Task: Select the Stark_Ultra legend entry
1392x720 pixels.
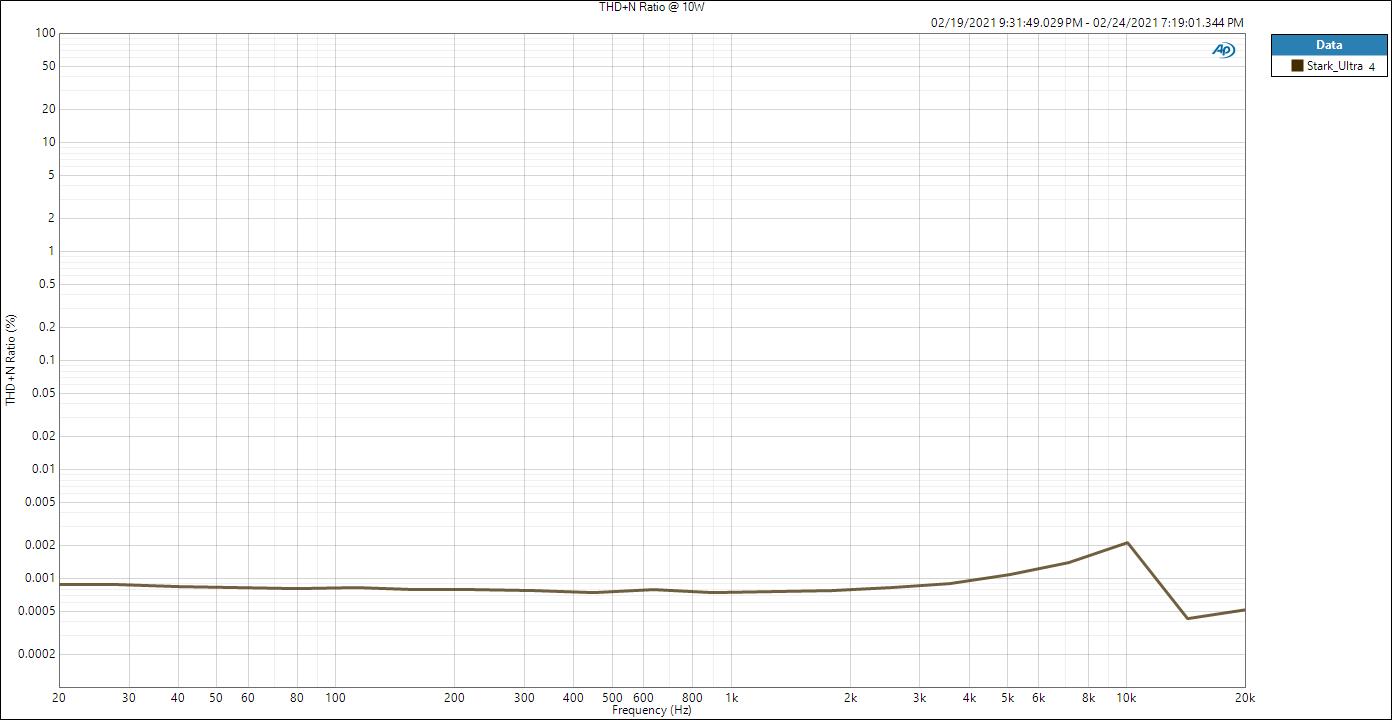Action: pos(1329,66)
